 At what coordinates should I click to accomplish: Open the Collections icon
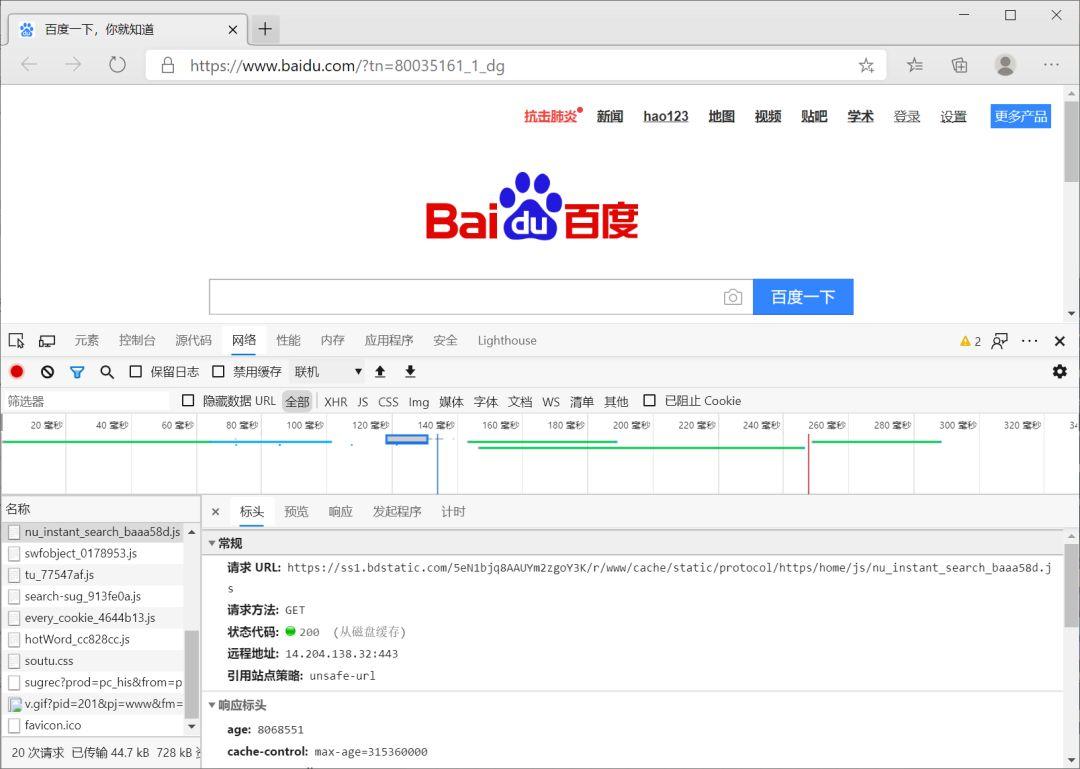click(x=959, y=65)
